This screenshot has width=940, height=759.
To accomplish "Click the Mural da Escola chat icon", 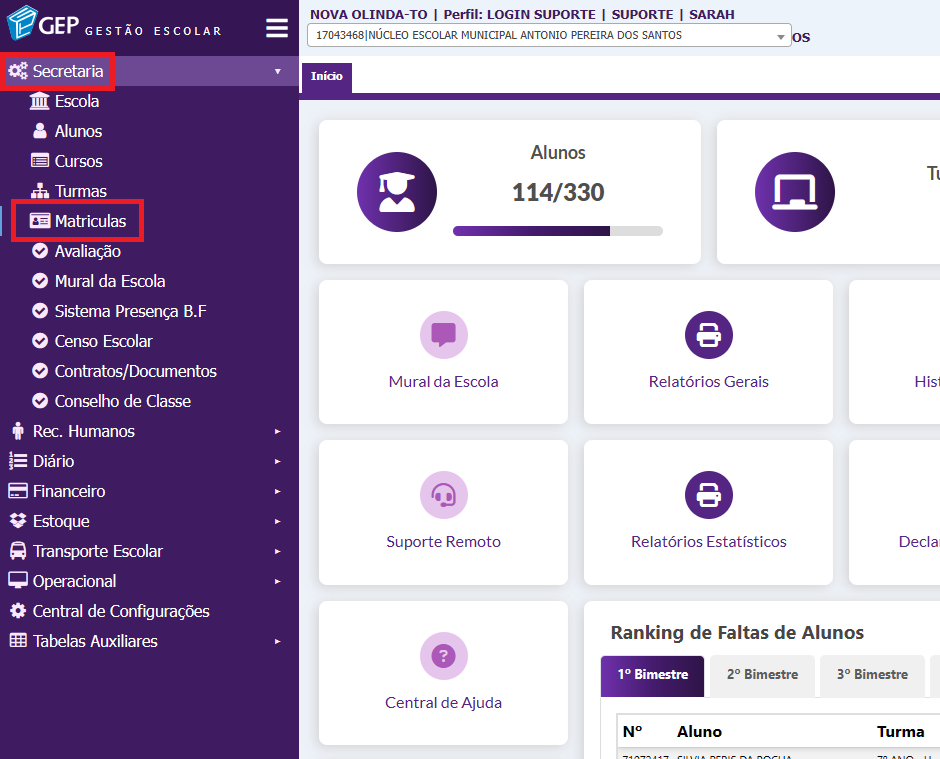I will tap(443, 334).
